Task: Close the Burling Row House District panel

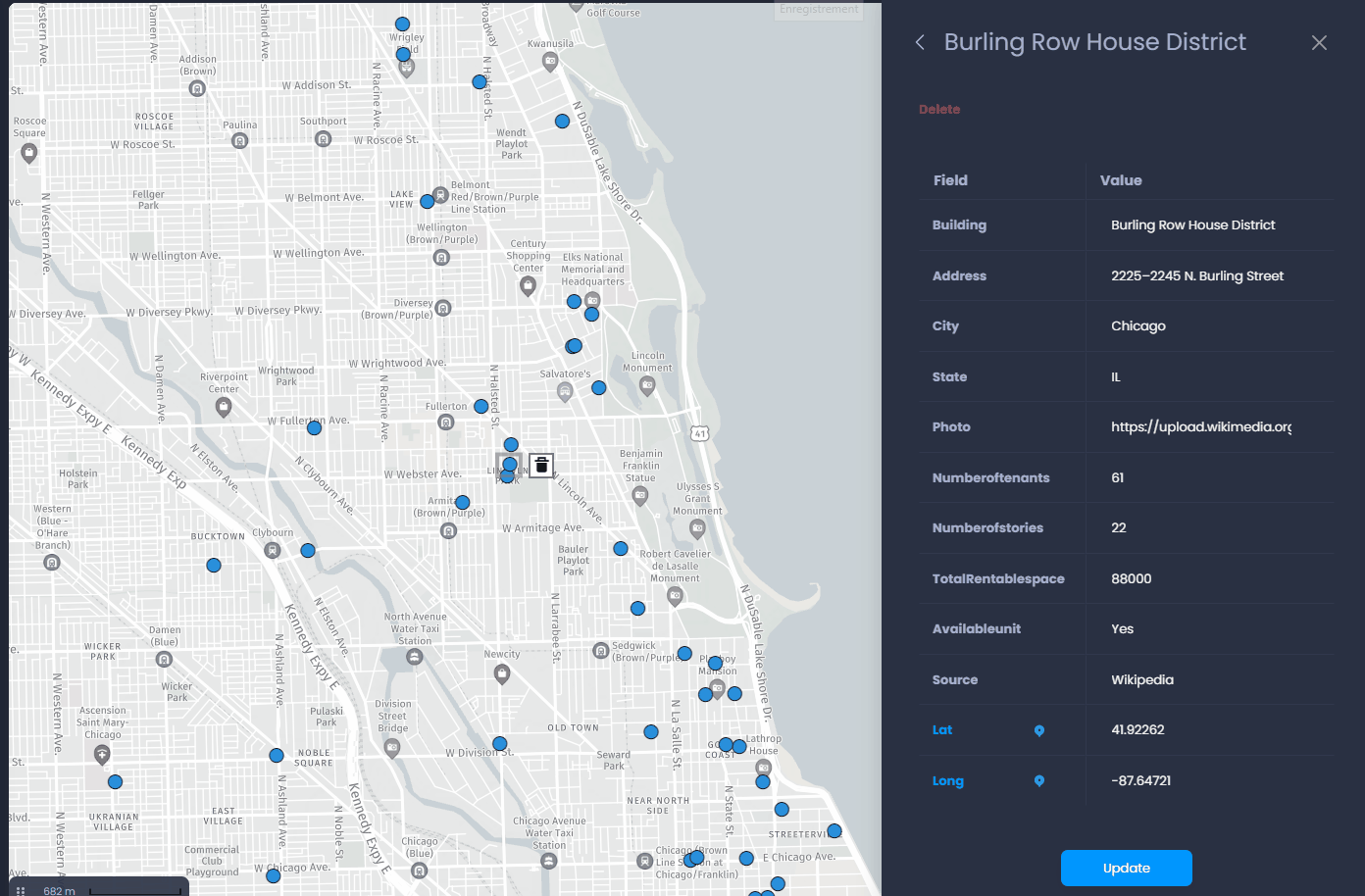Action: click(x=1319, y=42)
